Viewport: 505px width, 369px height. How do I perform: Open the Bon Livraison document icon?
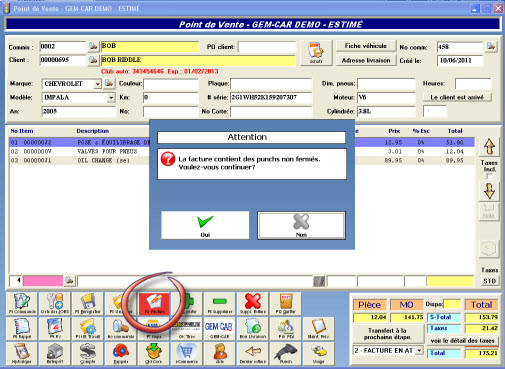point(253,329)
